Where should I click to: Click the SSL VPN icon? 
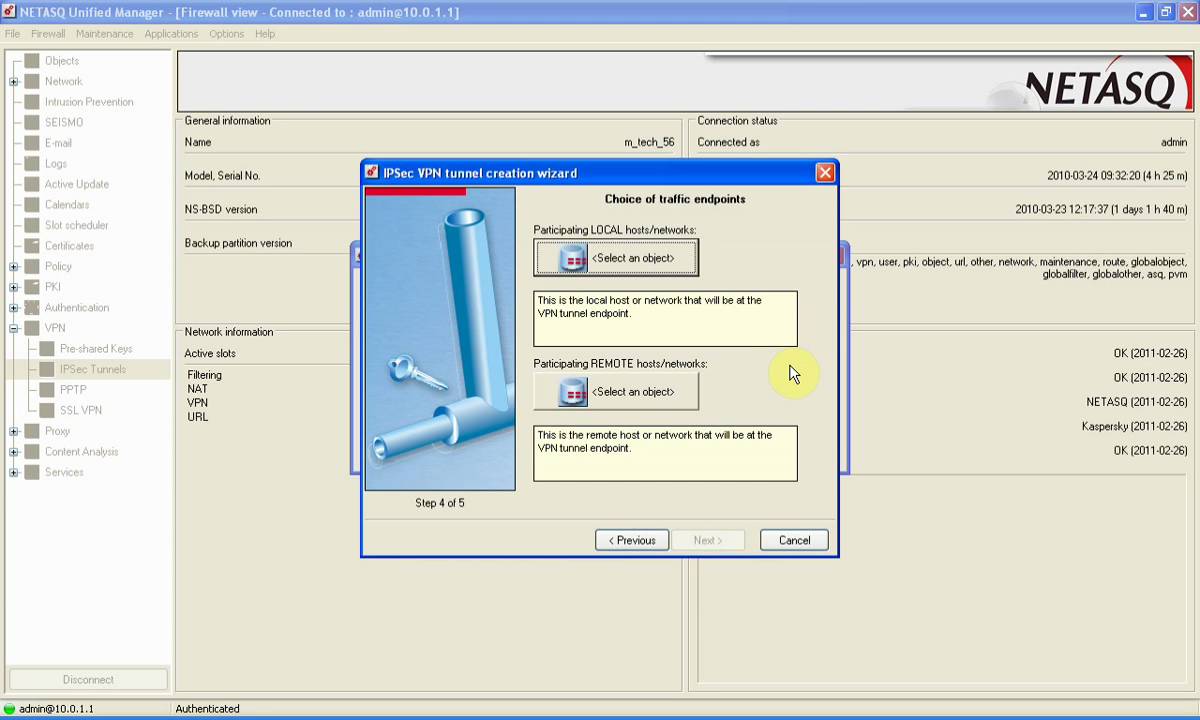[47, 411]
